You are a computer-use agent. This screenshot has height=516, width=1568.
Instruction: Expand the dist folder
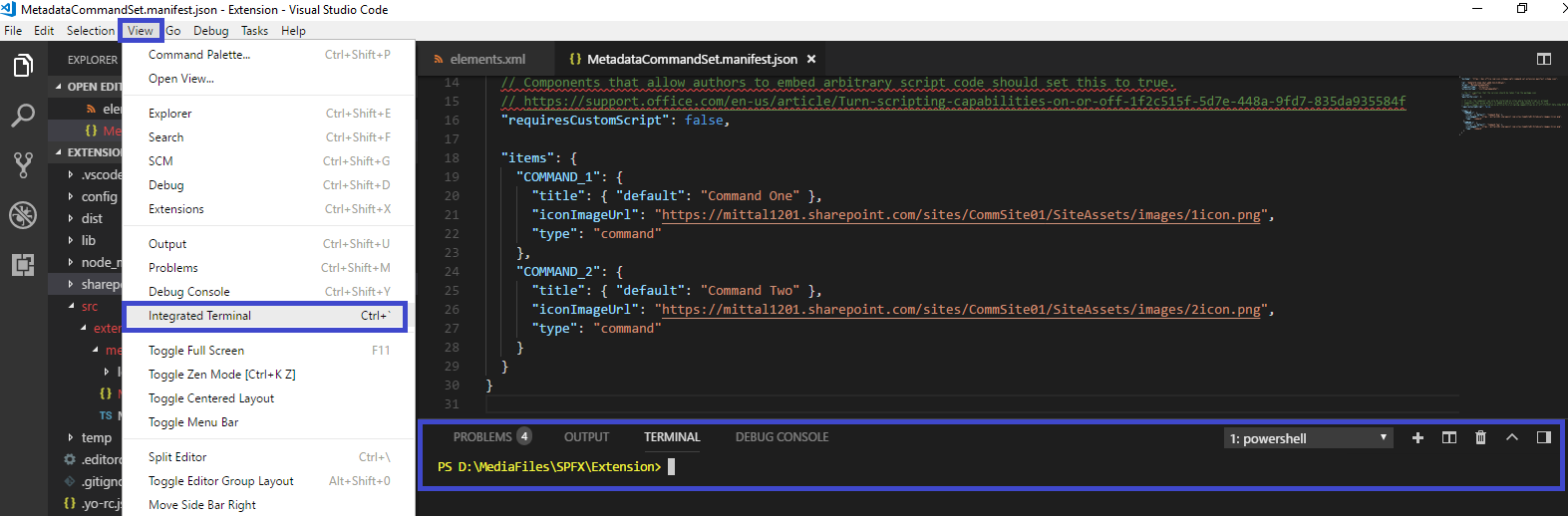[70, 218]
